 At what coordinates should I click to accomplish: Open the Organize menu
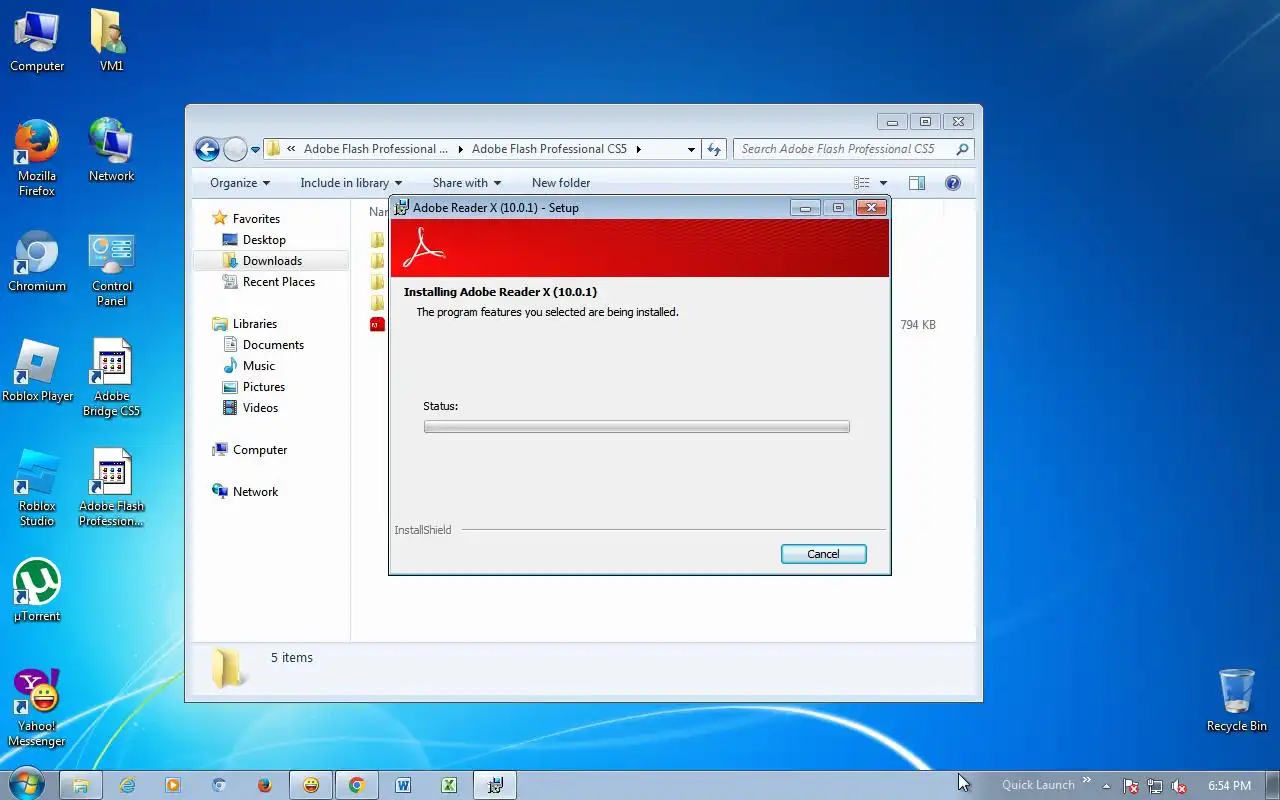pos(240,183)
